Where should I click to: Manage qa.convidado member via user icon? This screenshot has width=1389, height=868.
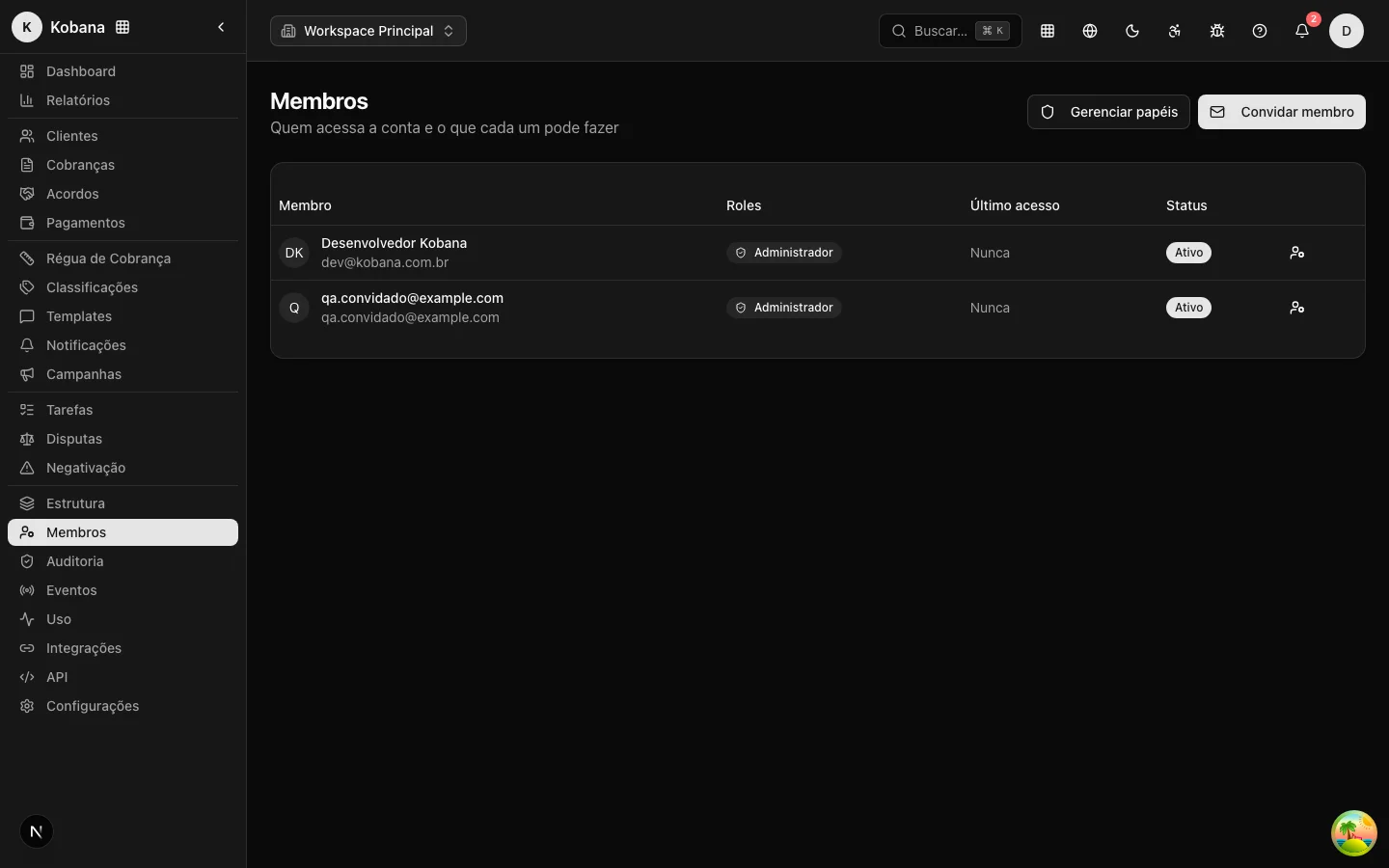coord(1297,308)
